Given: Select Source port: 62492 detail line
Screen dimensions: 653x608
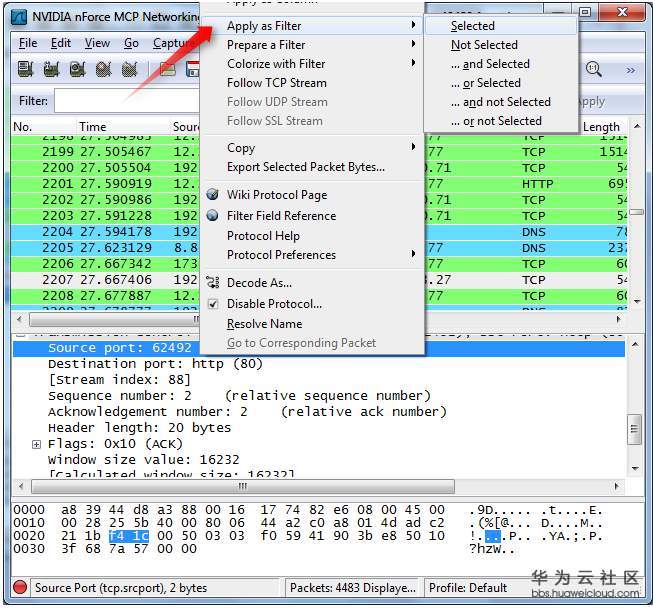Looking at the screenshot, I should (319, 348).
